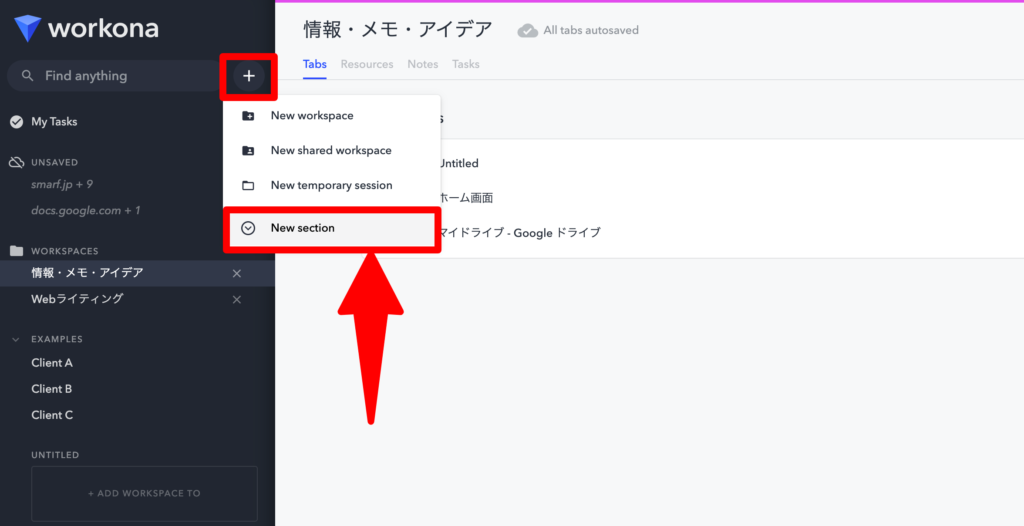
Task: Open the plus add menu button
Action: [249, 76]
